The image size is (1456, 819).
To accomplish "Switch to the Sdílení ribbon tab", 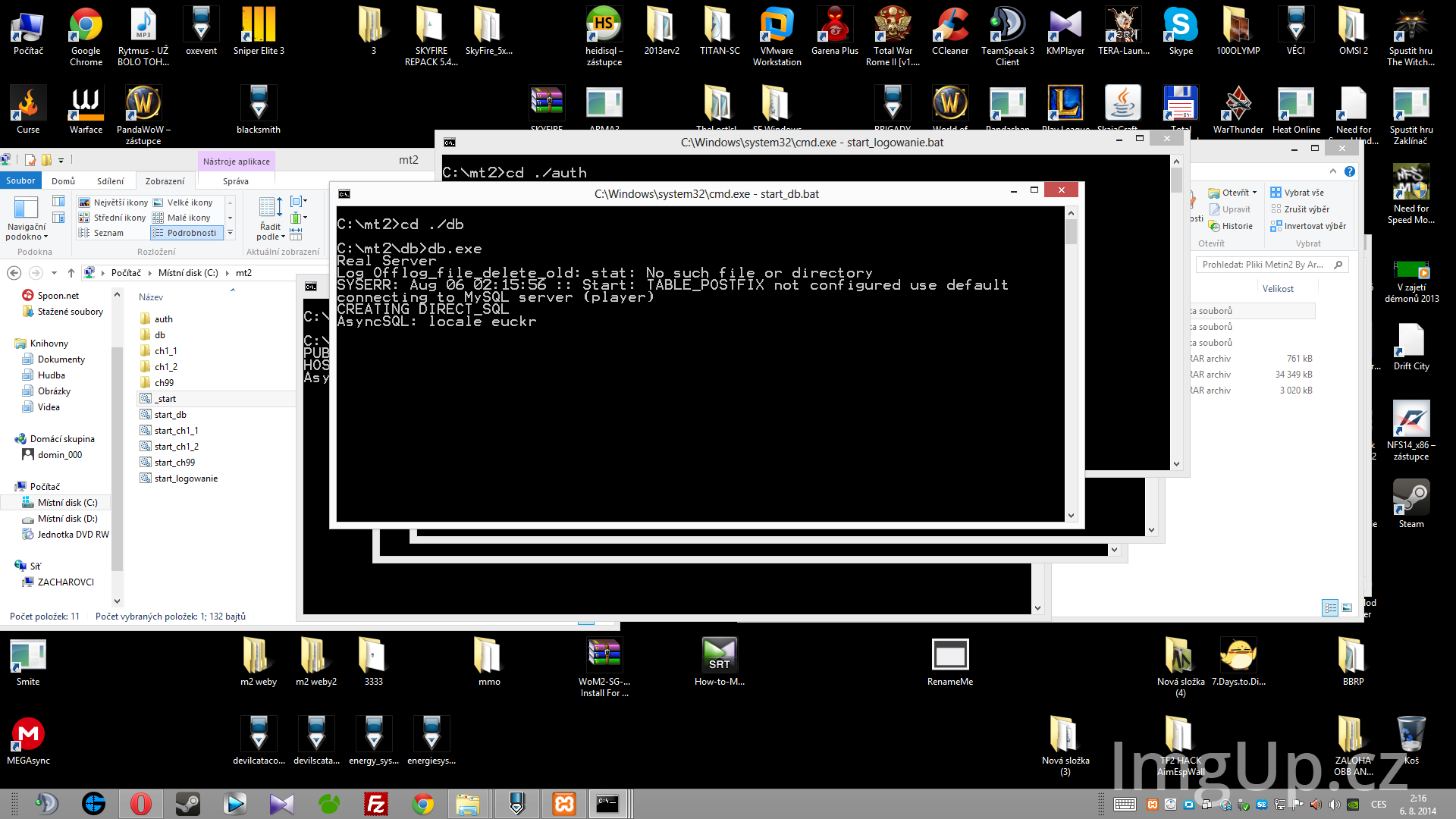I will [110, 181].
